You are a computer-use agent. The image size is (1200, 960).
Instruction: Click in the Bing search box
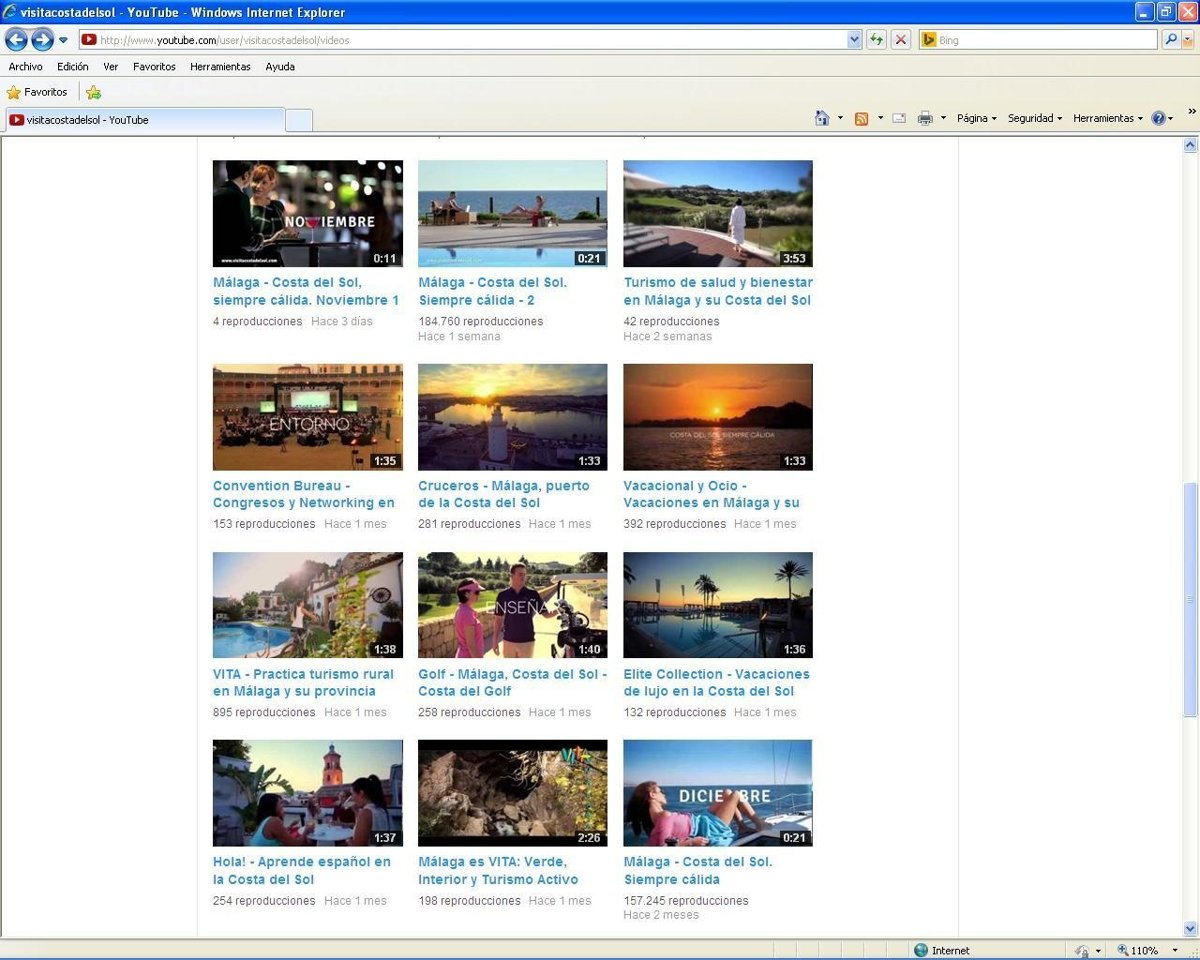tap(1045, 40)
